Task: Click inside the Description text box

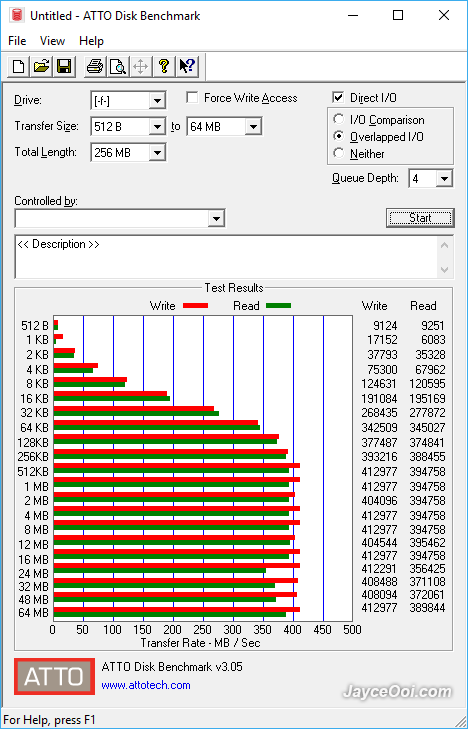Action: click(228, 257)
